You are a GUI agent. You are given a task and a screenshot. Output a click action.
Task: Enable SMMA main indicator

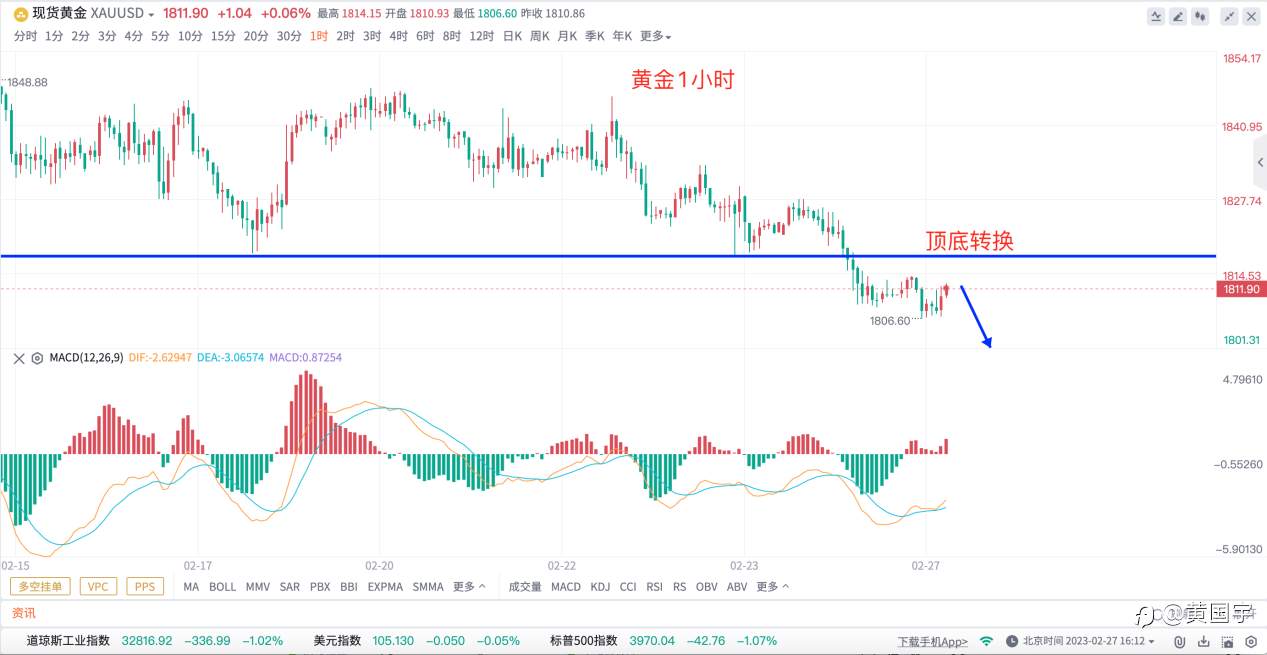[428, 587]
